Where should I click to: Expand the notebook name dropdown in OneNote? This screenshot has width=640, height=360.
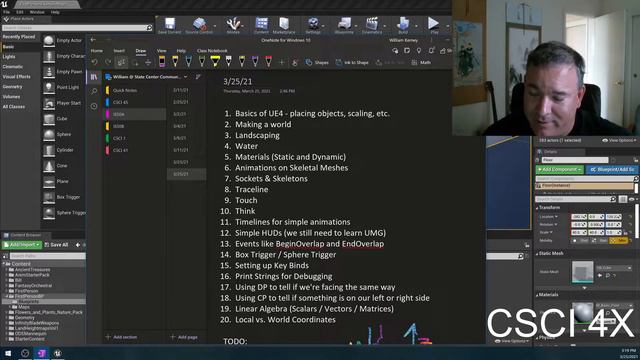(x=186, y=77)
